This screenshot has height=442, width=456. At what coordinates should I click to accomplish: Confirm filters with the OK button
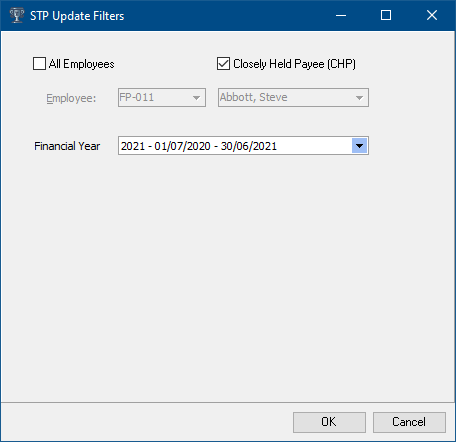329,422
